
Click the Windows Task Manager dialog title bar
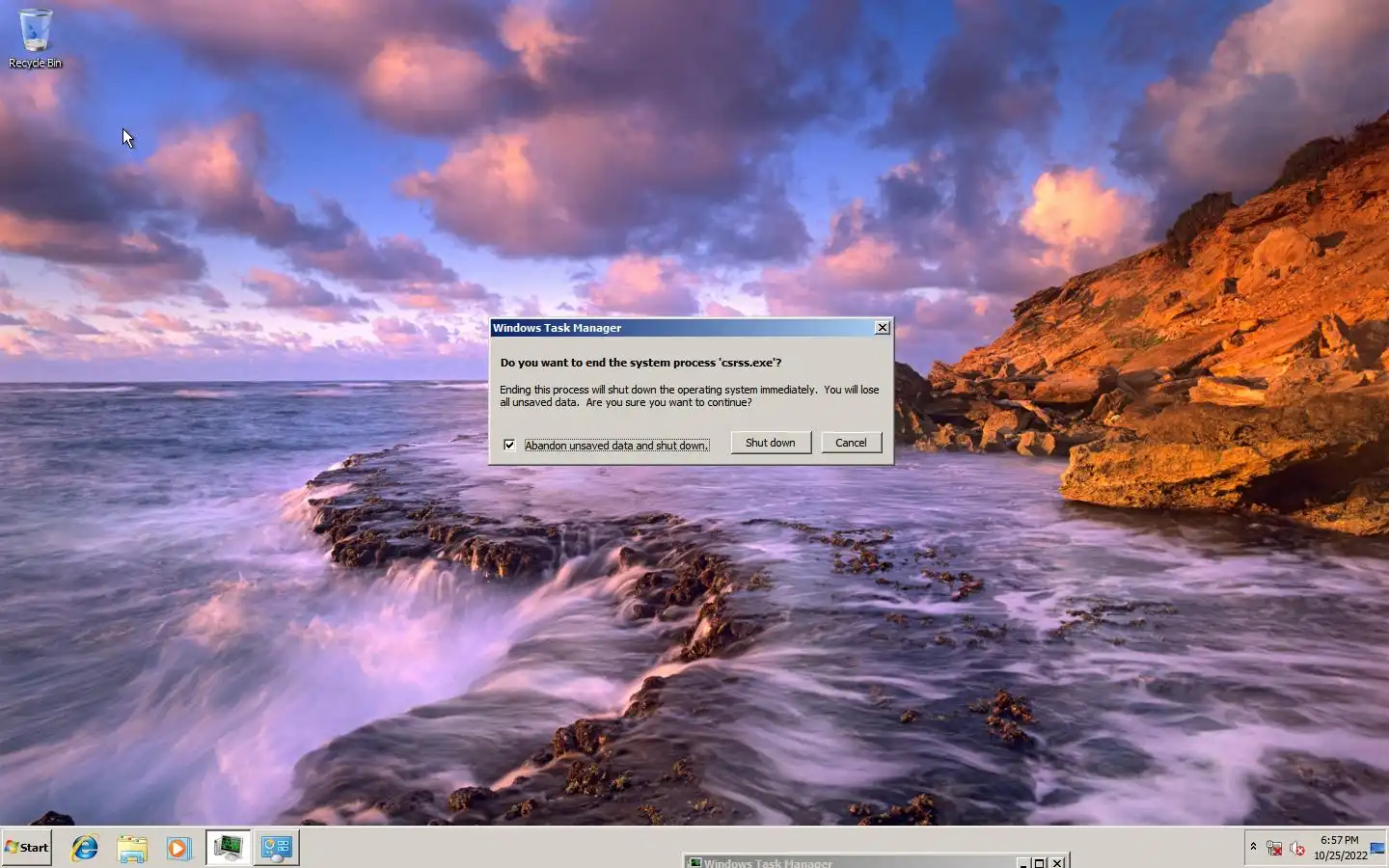click(682, 328)
